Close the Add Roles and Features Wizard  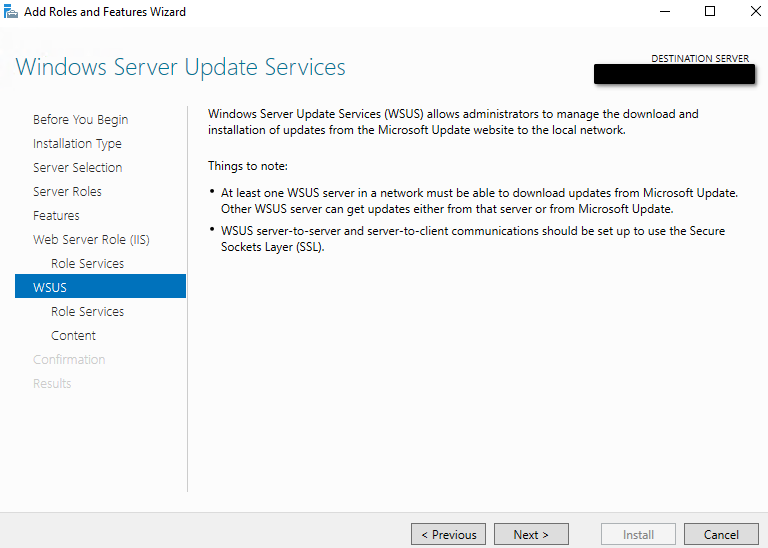755,11
